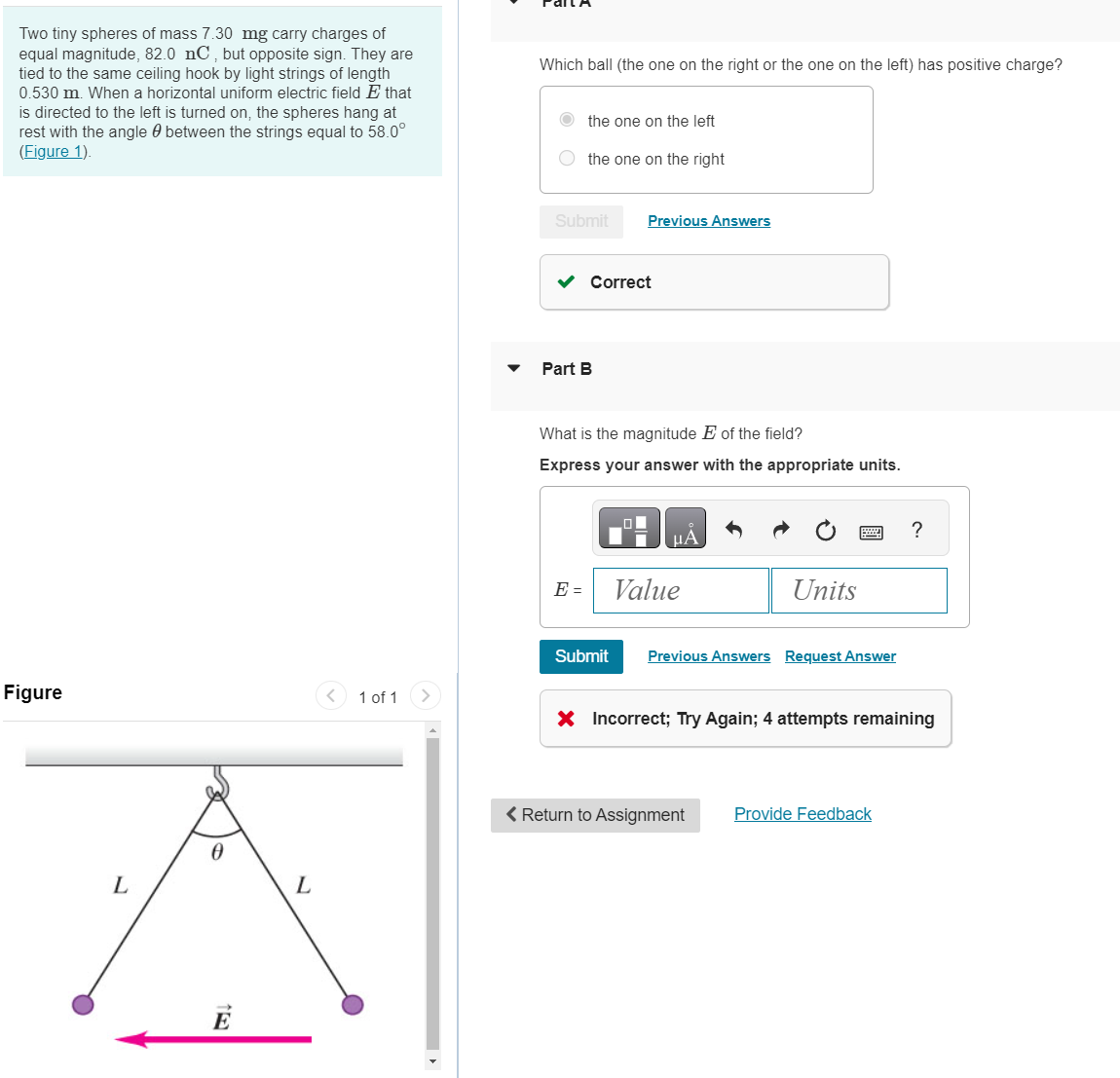Open the symbols µÅ units palette
This screenshot has height=1078, width=1120.
click(685, 529)
